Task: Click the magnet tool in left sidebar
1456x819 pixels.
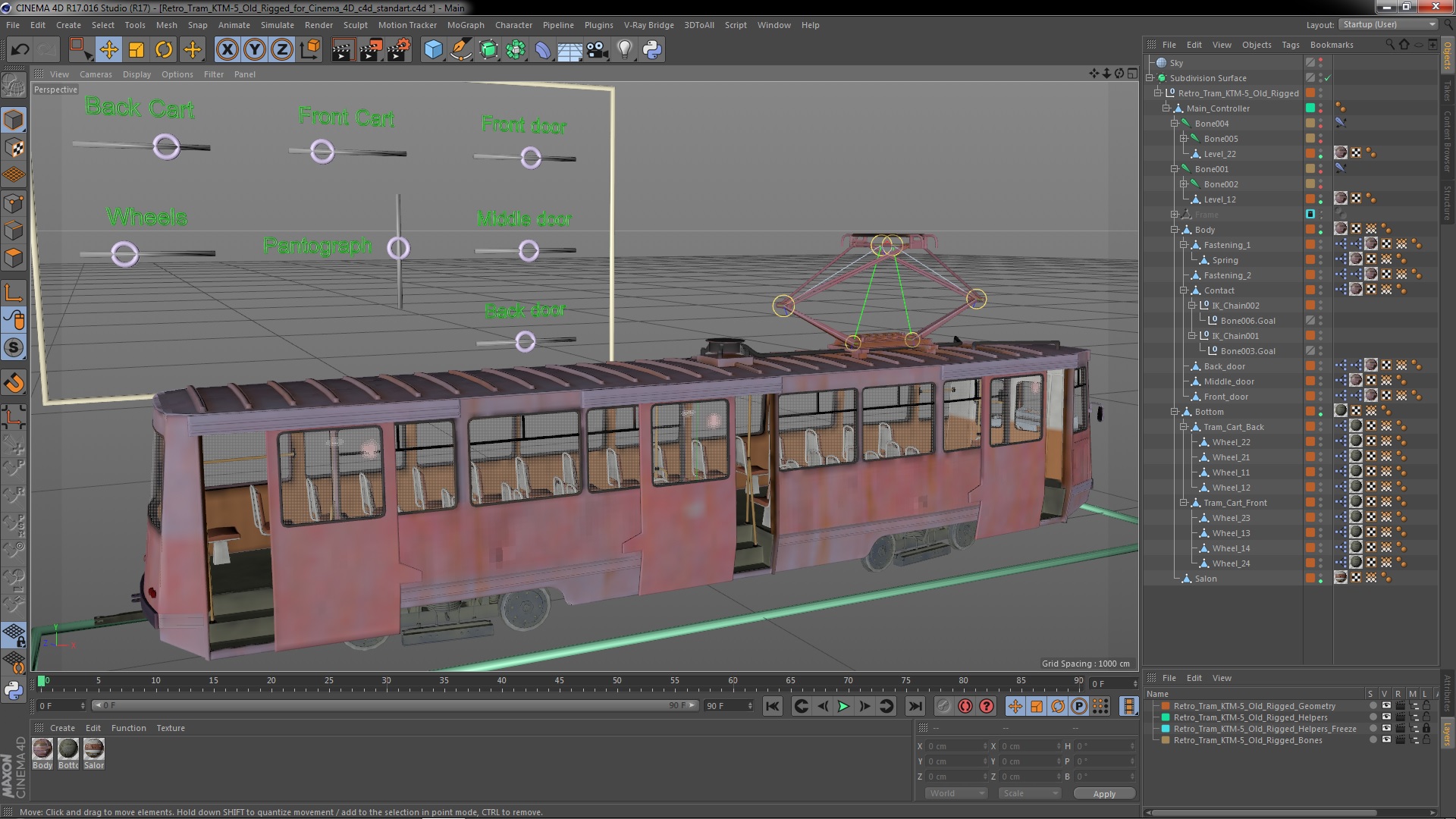Action: [14, 383]
